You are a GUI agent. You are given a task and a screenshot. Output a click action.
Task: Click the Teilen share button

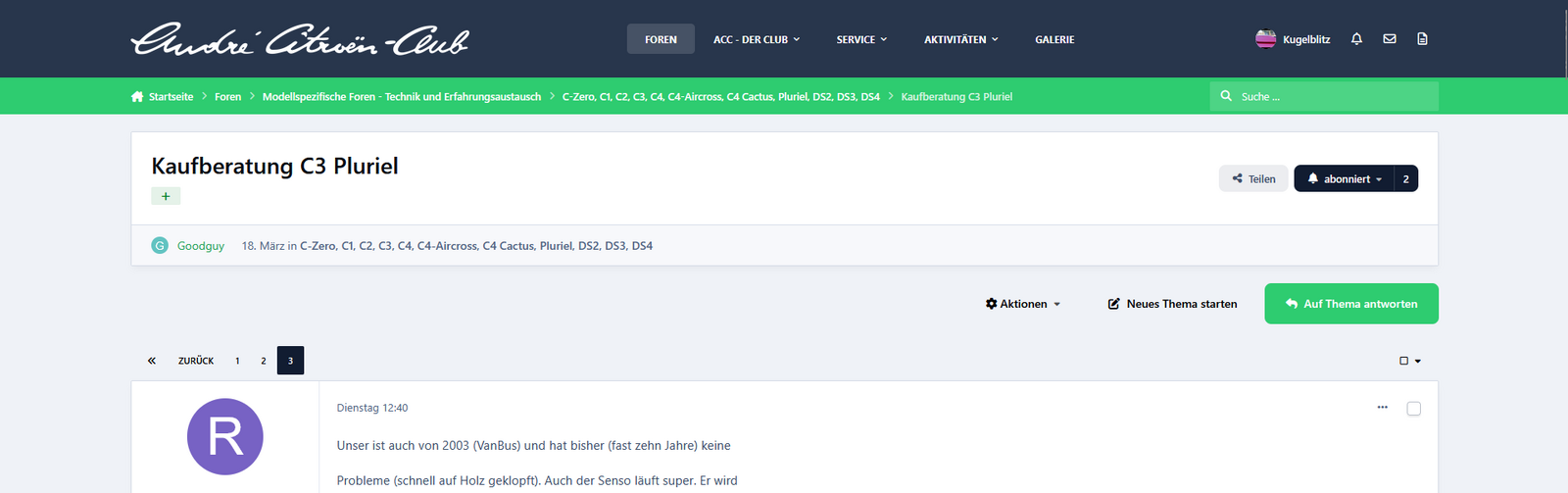(x=1253, y=178)
